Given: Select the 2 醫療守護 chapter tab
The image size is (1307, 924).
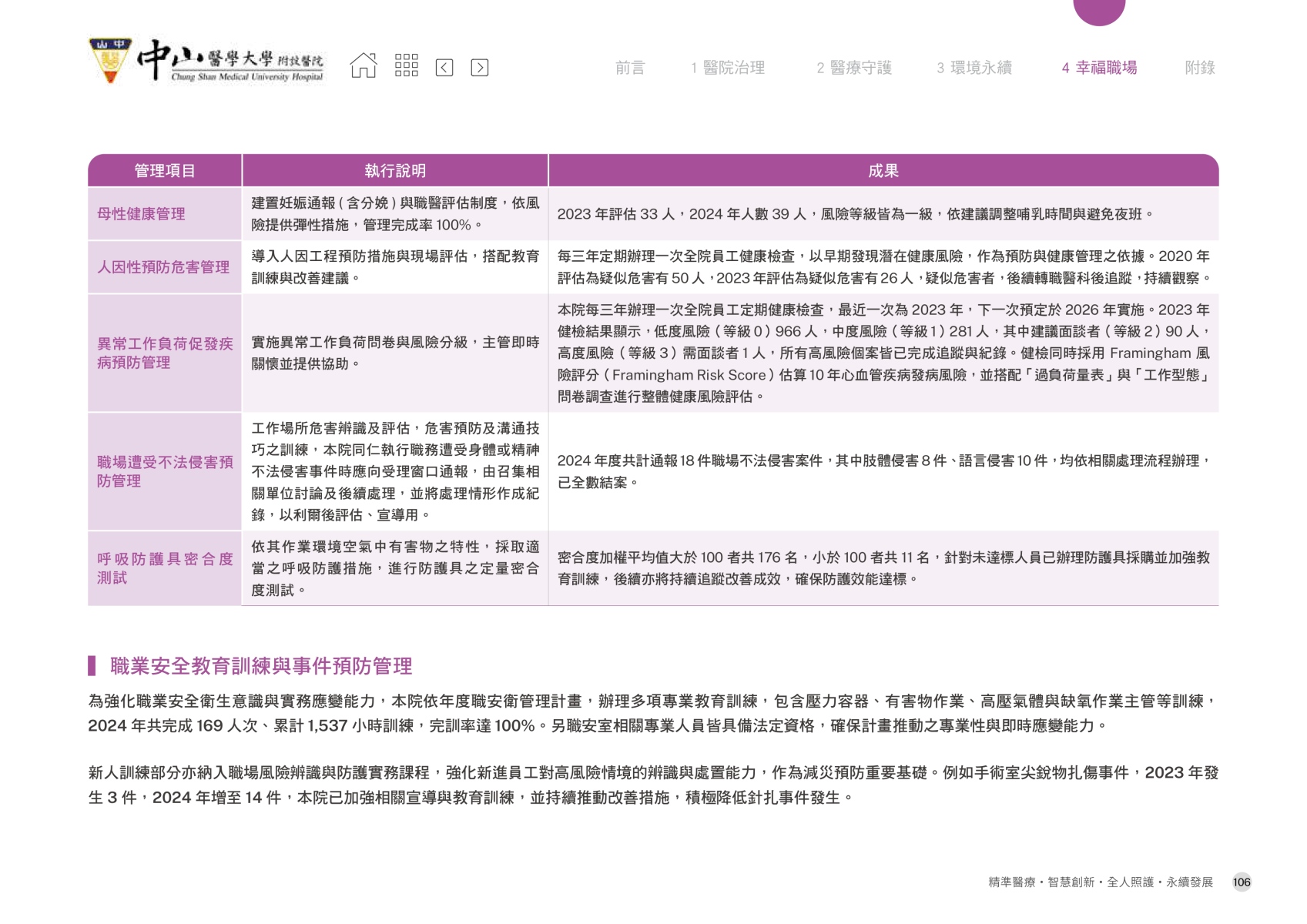Looking at the screenshot, I should pos(854,68).
